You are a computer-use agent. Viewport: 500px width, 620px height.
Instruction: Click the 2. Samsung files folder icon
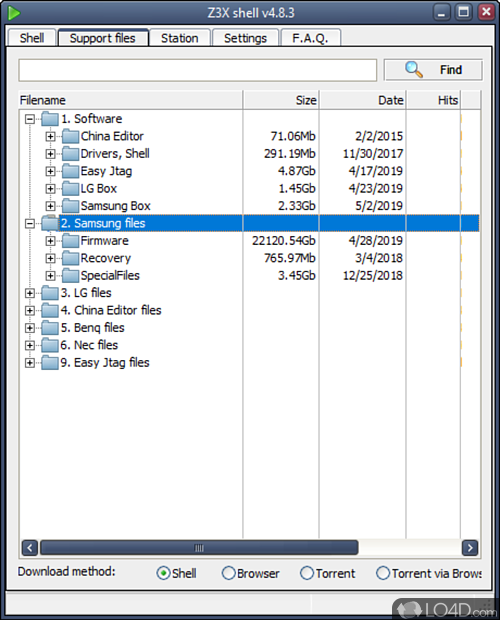coord(50,223)
